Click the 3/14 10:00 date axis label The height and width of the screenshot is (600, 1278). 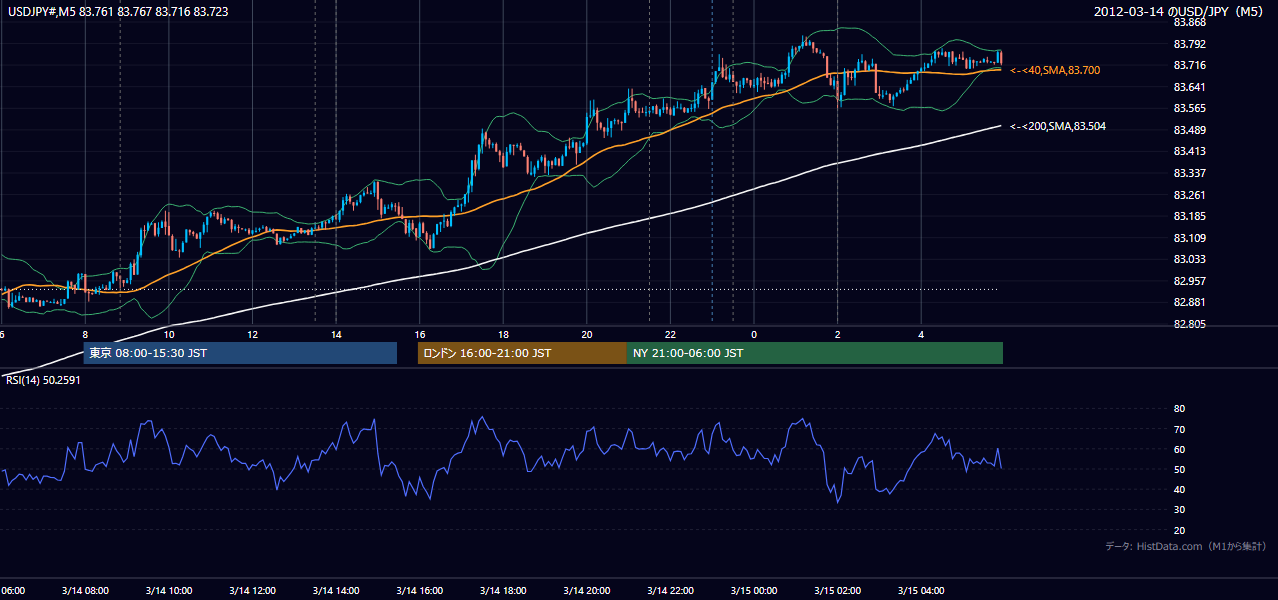(168, 590)
